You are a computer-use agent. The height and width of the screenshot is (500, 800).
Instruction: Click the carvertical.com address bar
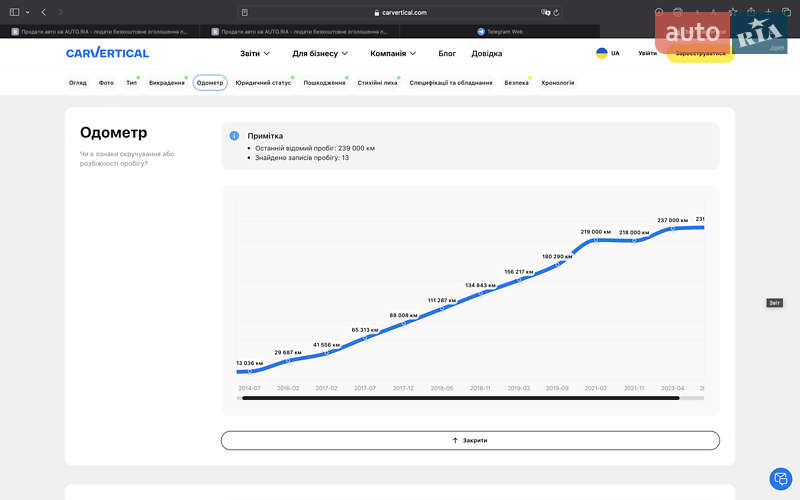400,12
